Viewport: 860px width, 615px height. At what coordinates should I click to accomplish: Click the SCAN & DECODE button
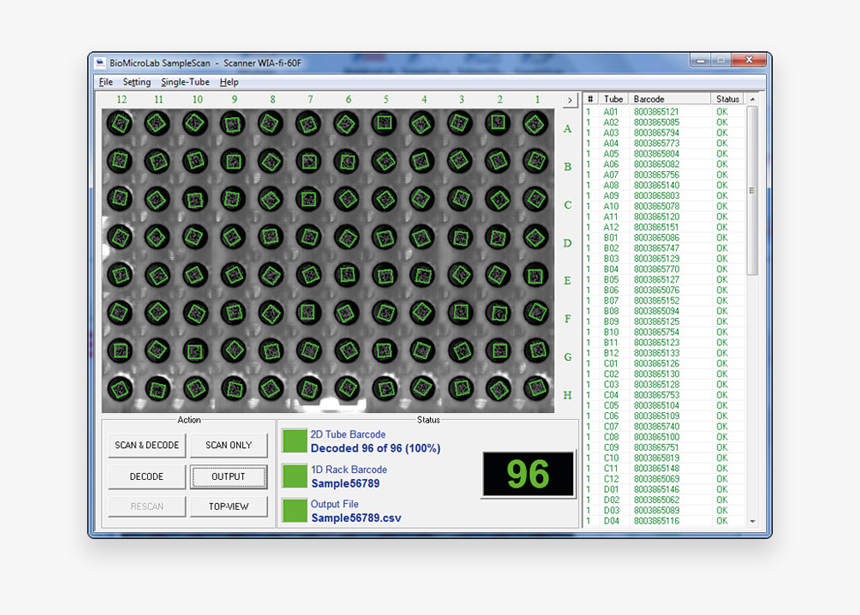[147, 445]
